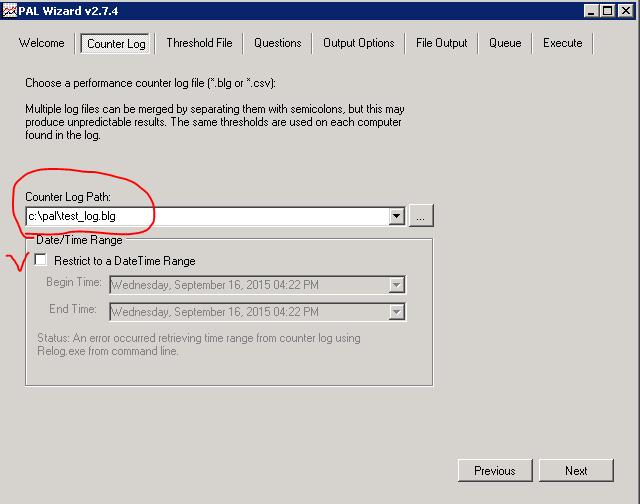Open the Begin Time date dropdown
Screen dimensions: 640x504
396,285
